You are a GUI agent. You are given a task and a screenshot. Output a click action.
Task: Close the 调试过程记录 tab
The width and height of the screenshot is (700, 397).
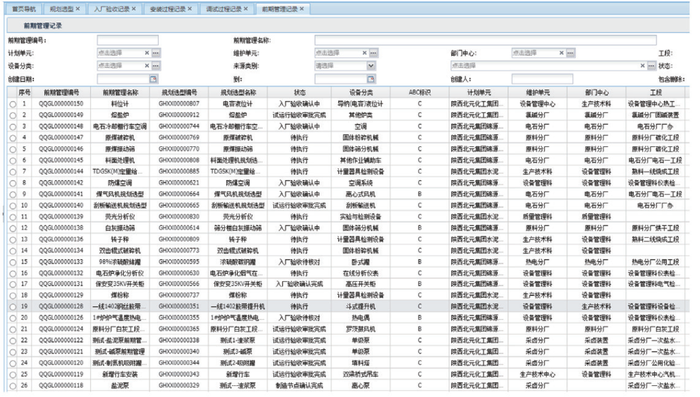(246, 8)
